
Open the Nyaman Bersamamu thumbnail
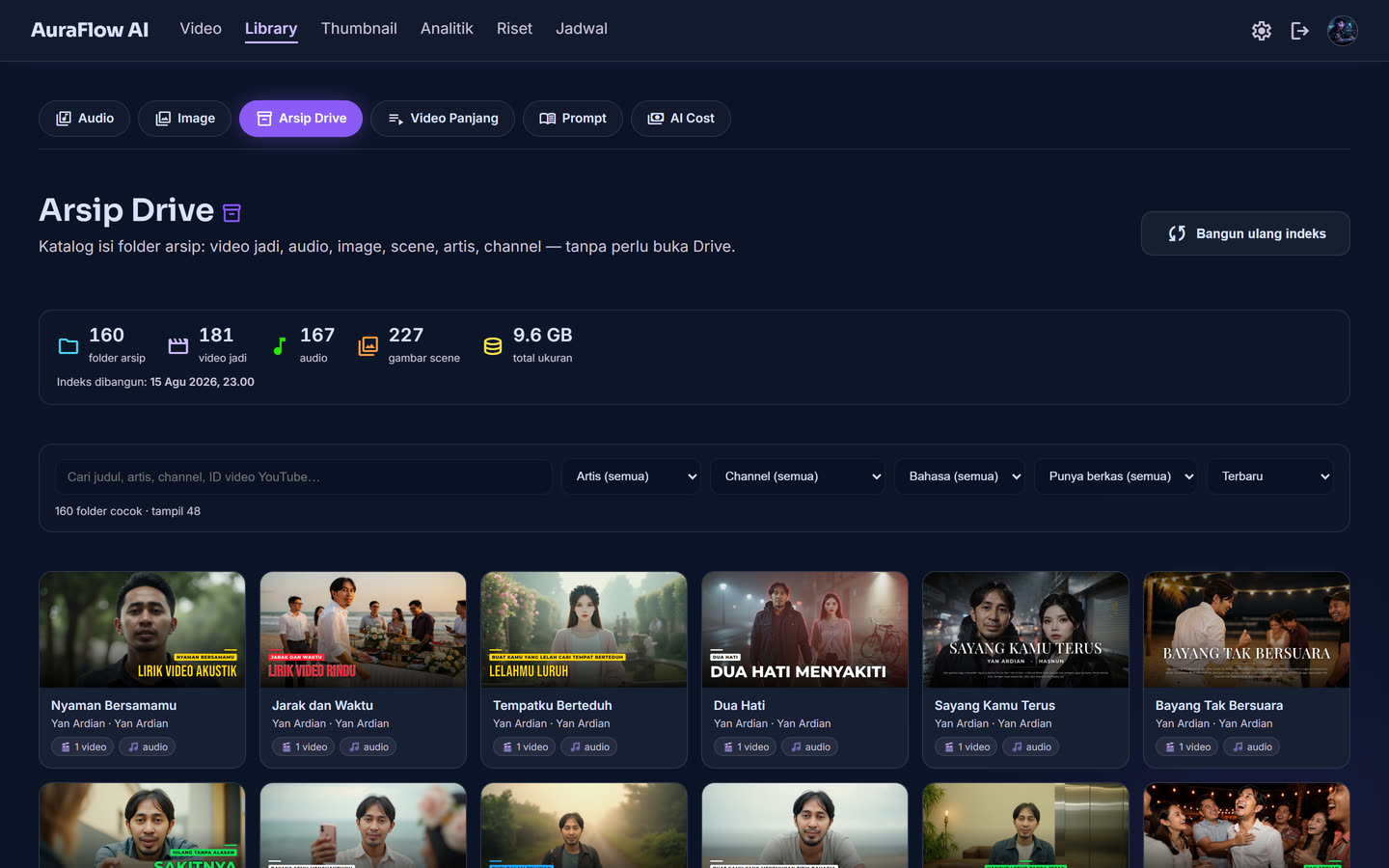(x=142, y=630)
